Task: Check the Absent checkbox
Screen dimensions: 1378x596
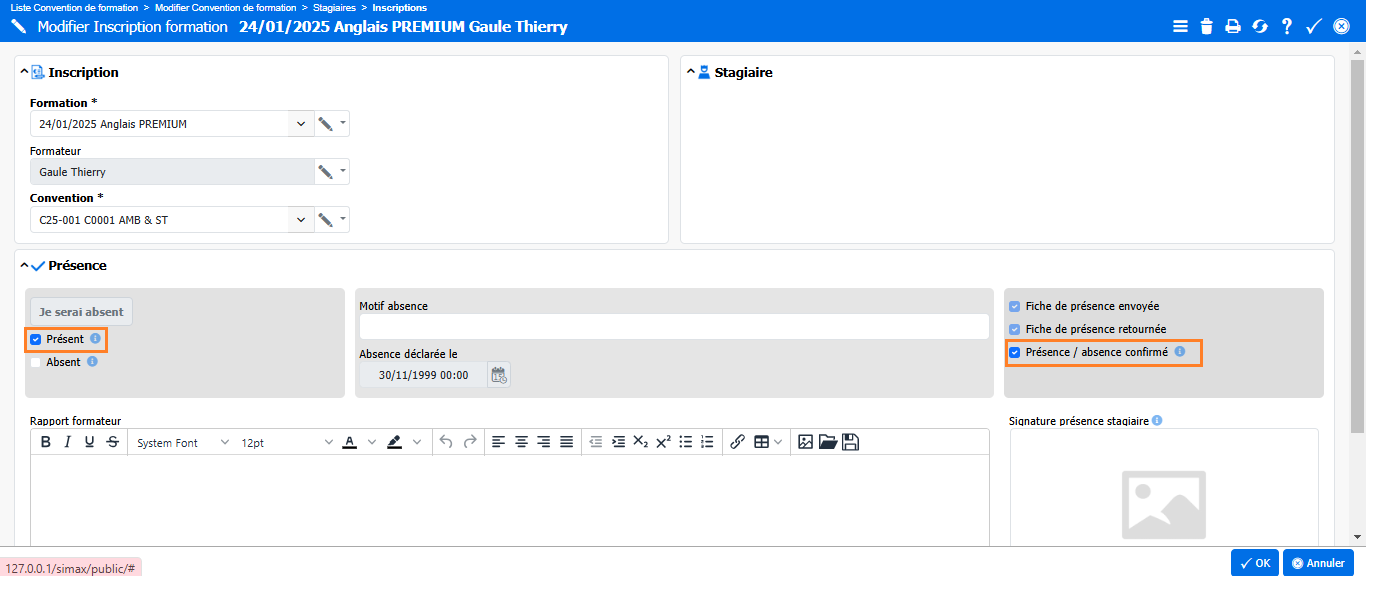Action: 36,363
